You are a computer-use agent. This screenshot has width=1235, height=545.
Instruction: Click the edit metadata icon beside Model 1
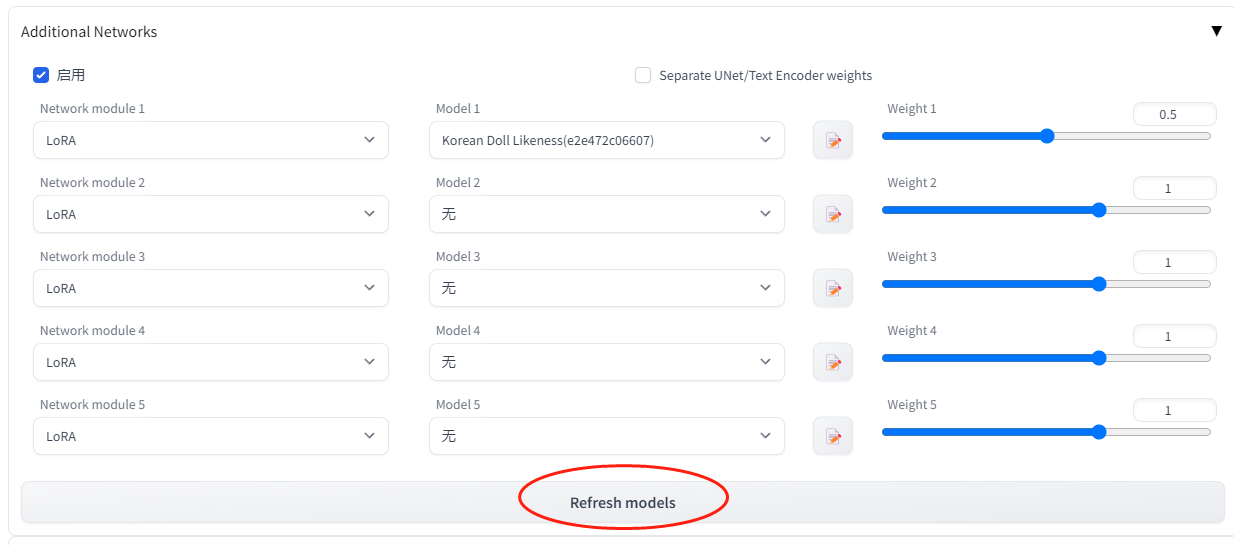(833, 141)
